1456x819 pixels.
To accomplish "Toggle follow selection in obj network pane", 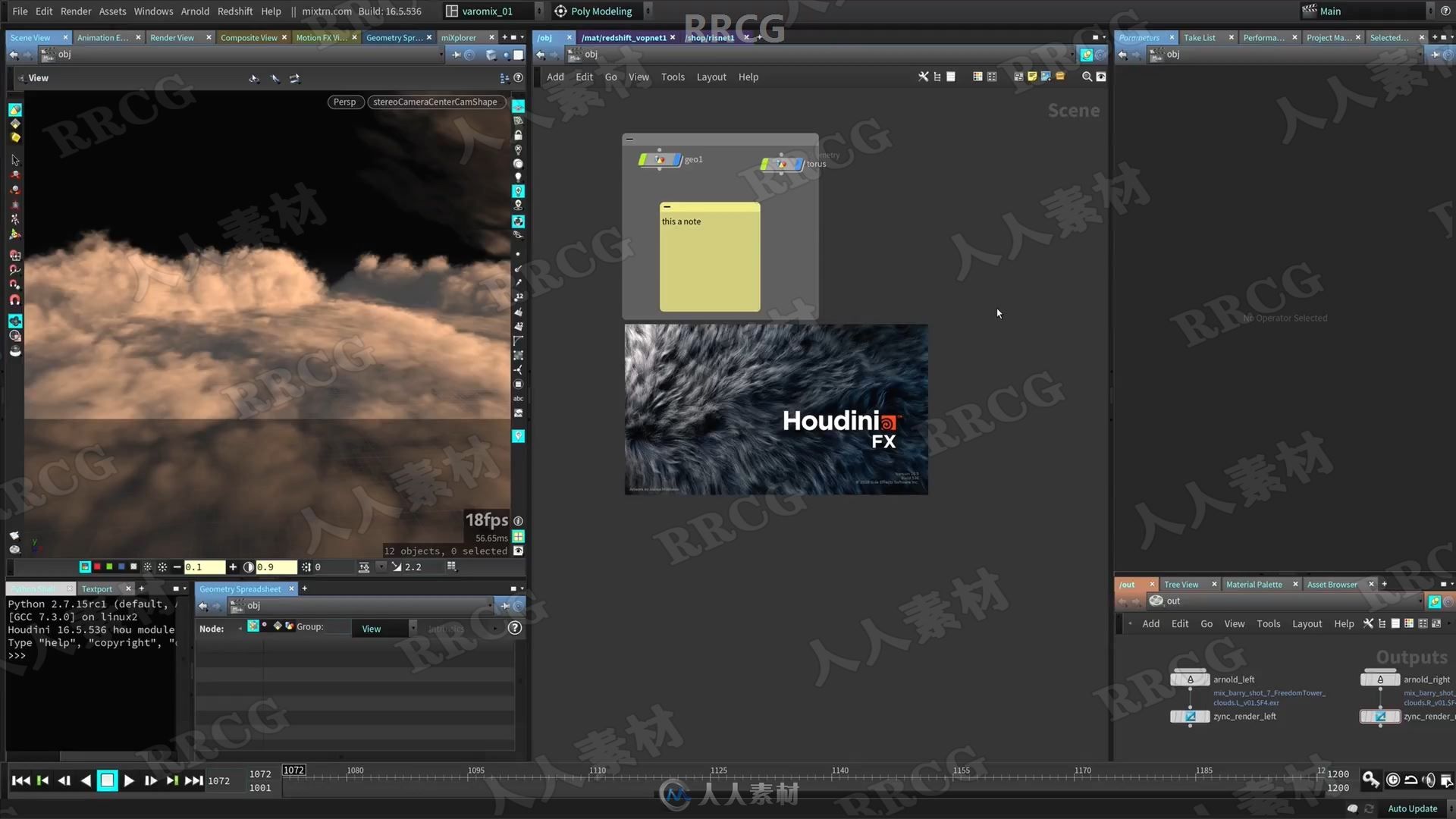I will (x=1086, y=55).
